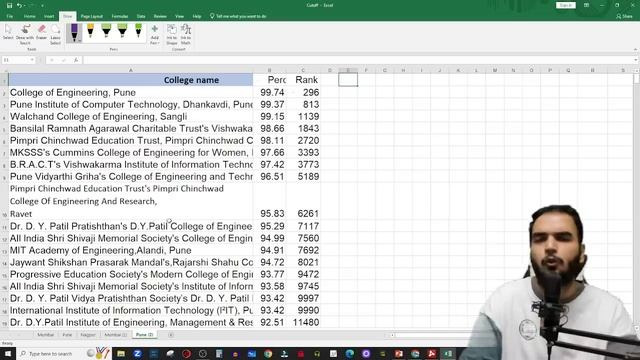Click cell College of Engineering, Pune
The height and width of the screenshot is (360, 640).
click(131, 93)
